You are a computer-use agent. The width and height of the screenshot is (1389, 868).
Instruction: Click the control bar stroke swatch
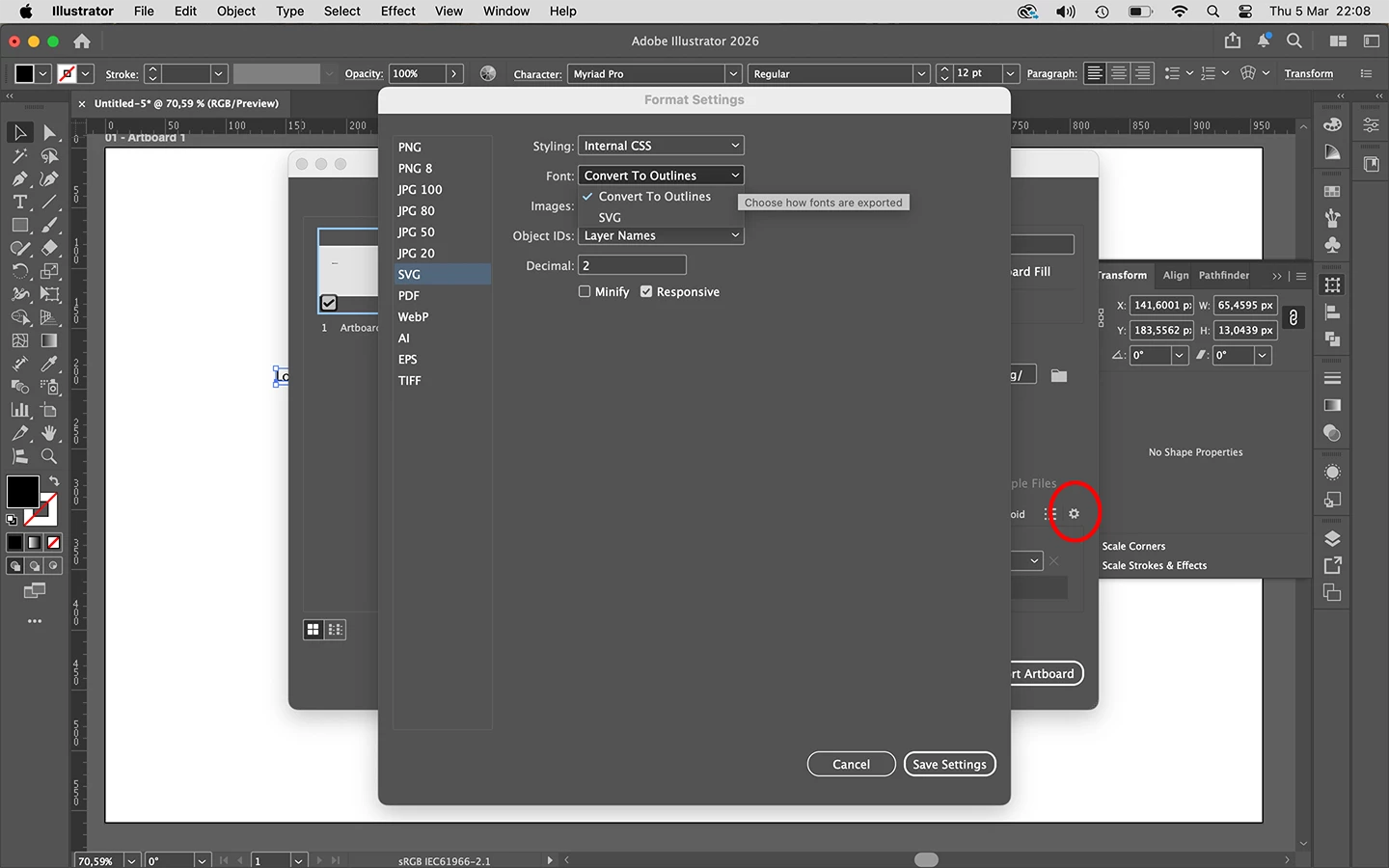click(x=68, y=73)
